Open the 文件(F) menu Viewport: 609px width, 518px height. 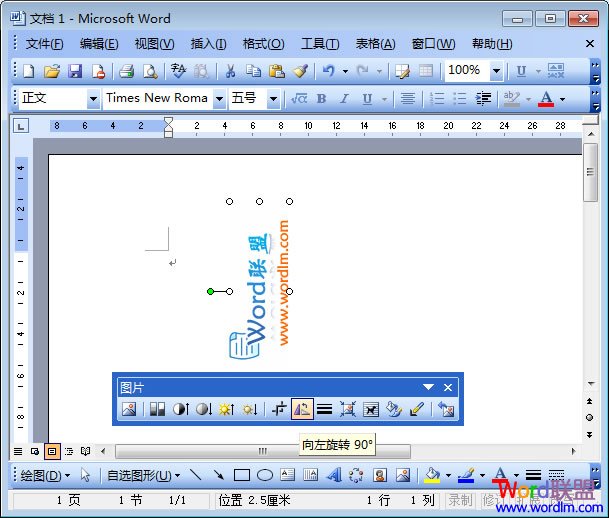click(x=44, y=43)
